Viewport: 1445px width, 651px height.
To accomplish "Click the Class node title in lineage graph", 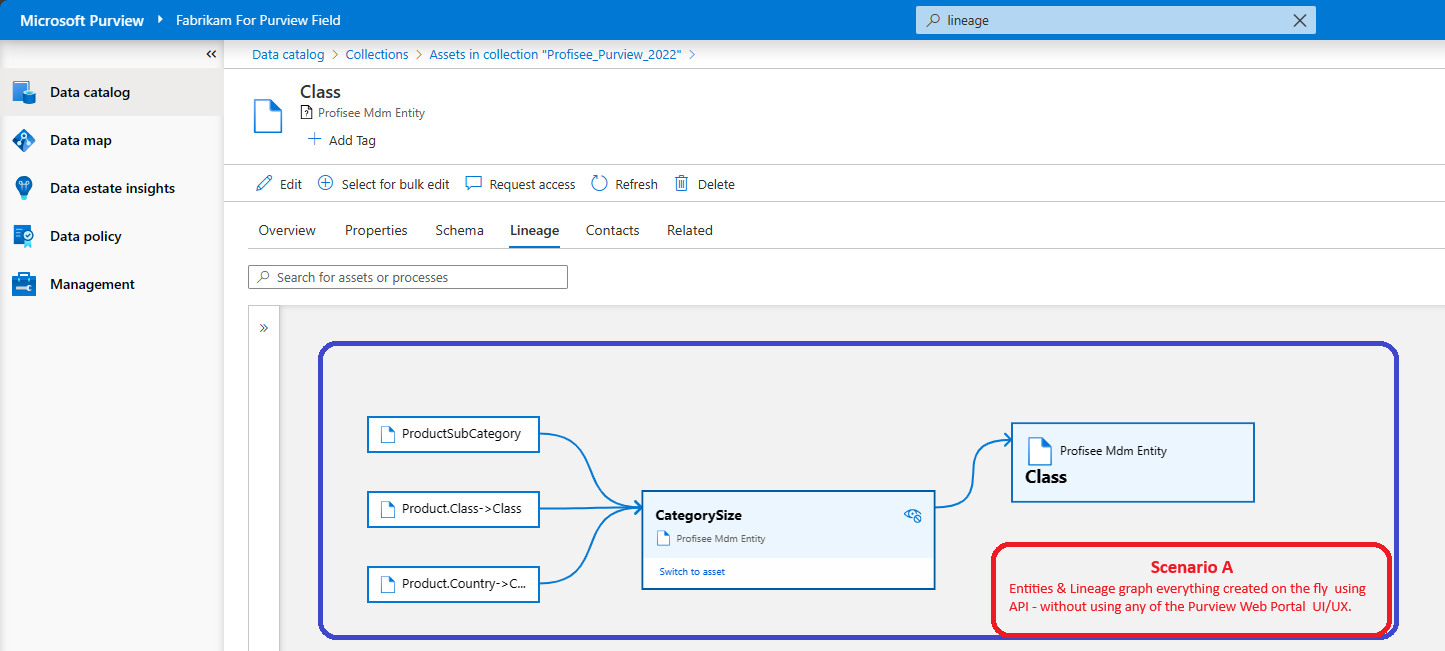I will click(1046, 477).
